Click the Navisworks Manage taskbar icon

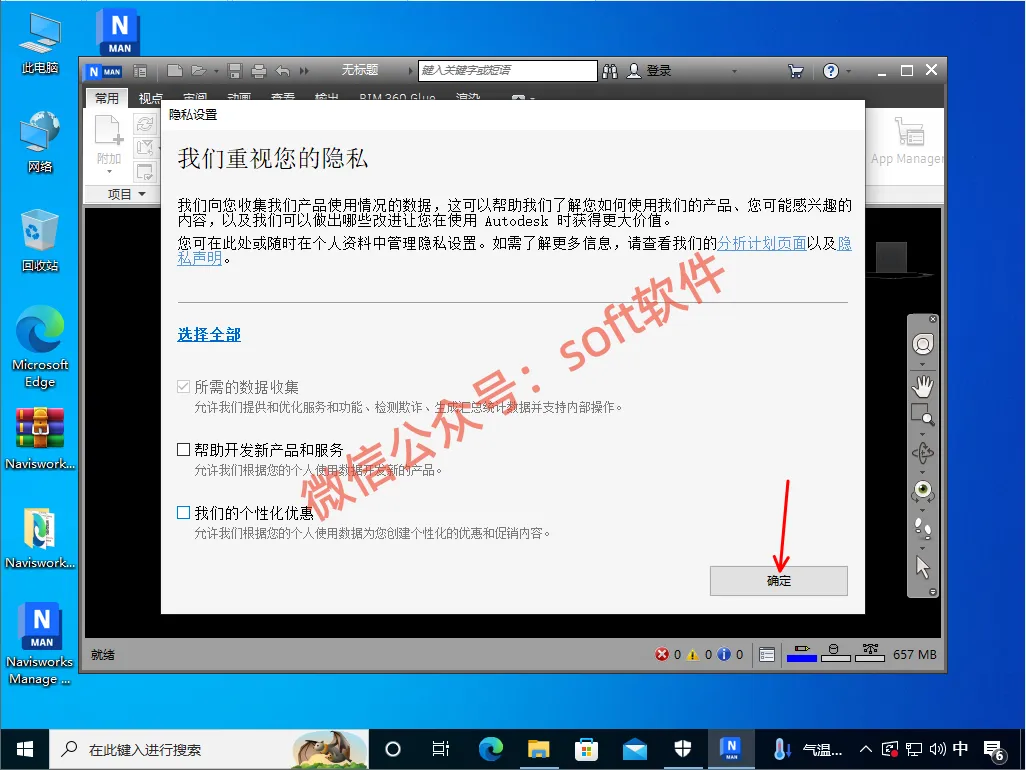[x=731, y=749]
